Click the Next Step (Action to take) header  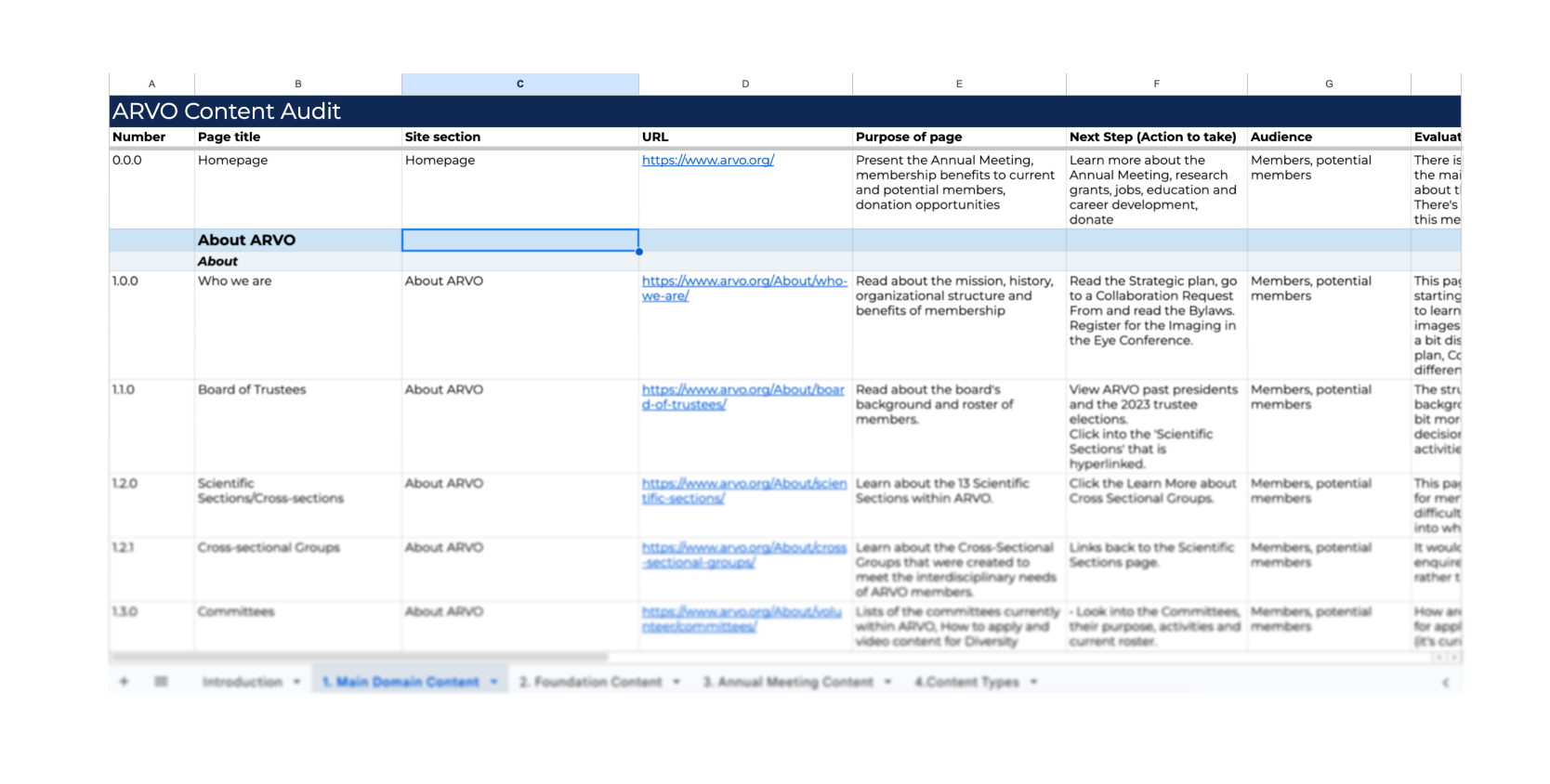pyautogui.click(x=1157, y=137)
